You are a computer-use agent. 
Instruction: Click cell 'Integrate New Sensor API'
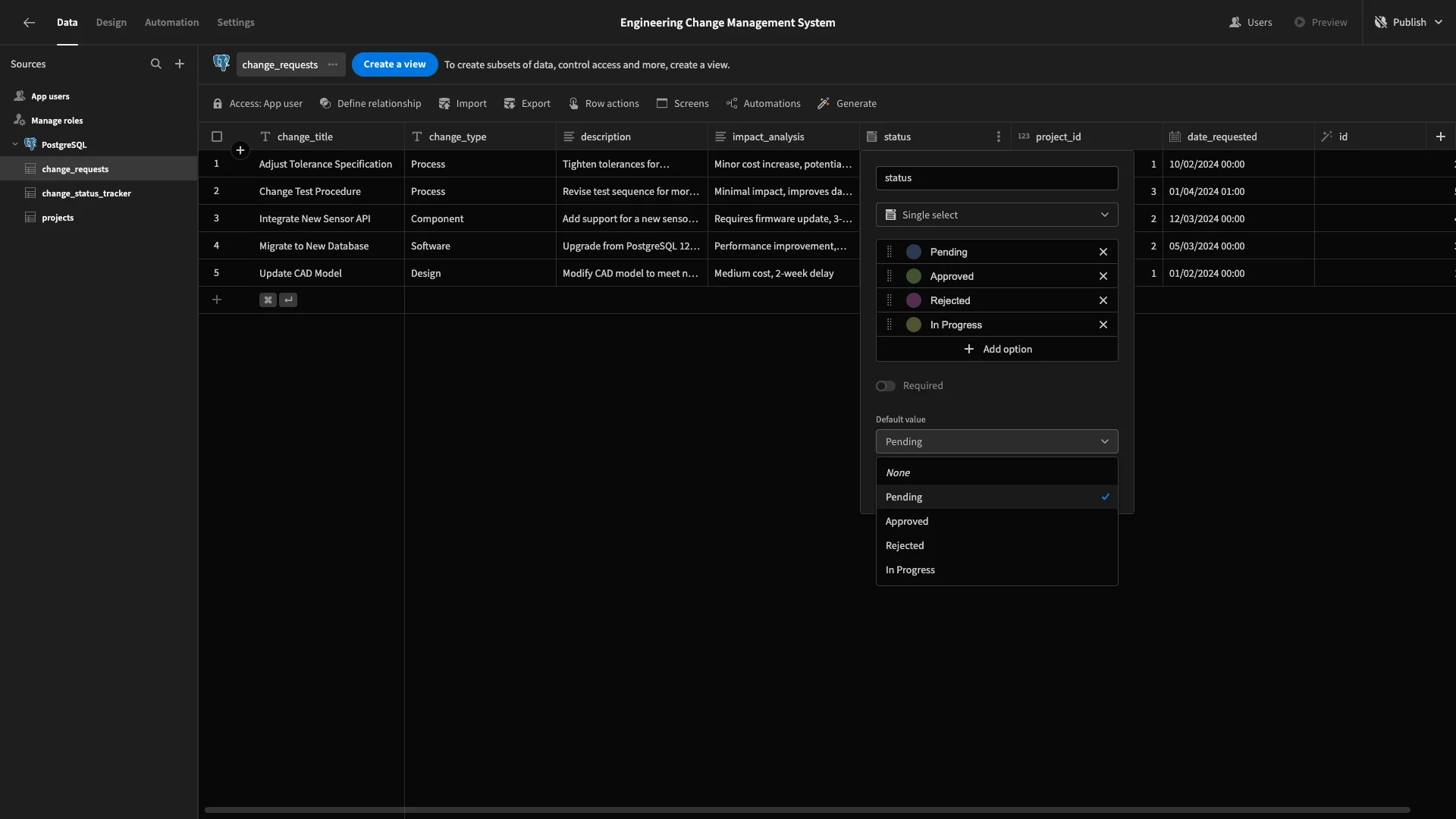click(328, 218)
